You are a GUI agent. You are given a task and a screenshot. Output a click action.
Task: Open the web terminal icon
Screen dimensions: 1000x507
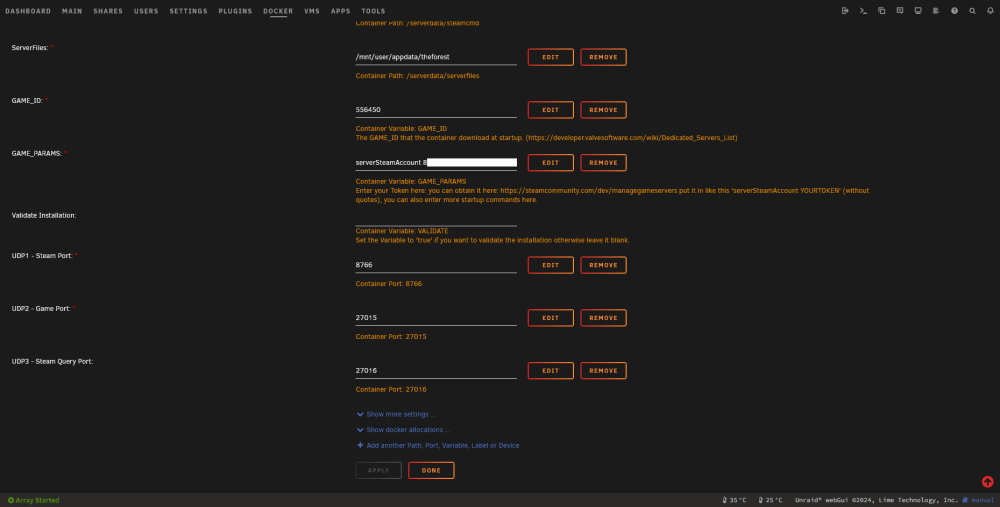click(x=864, y=11)
